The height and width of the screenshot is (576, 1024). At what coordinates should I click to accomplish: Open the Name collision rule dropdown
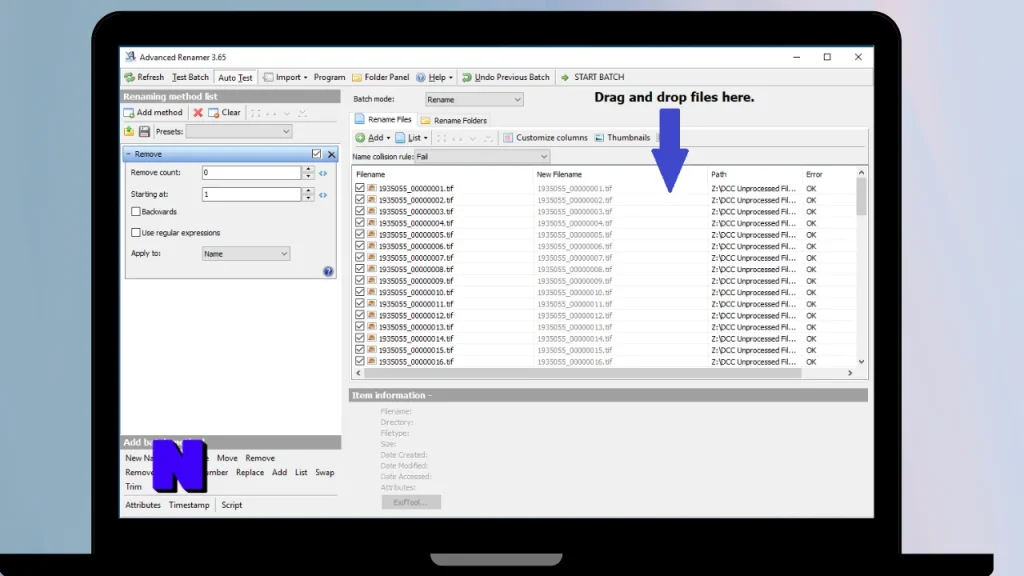point(482,157)
